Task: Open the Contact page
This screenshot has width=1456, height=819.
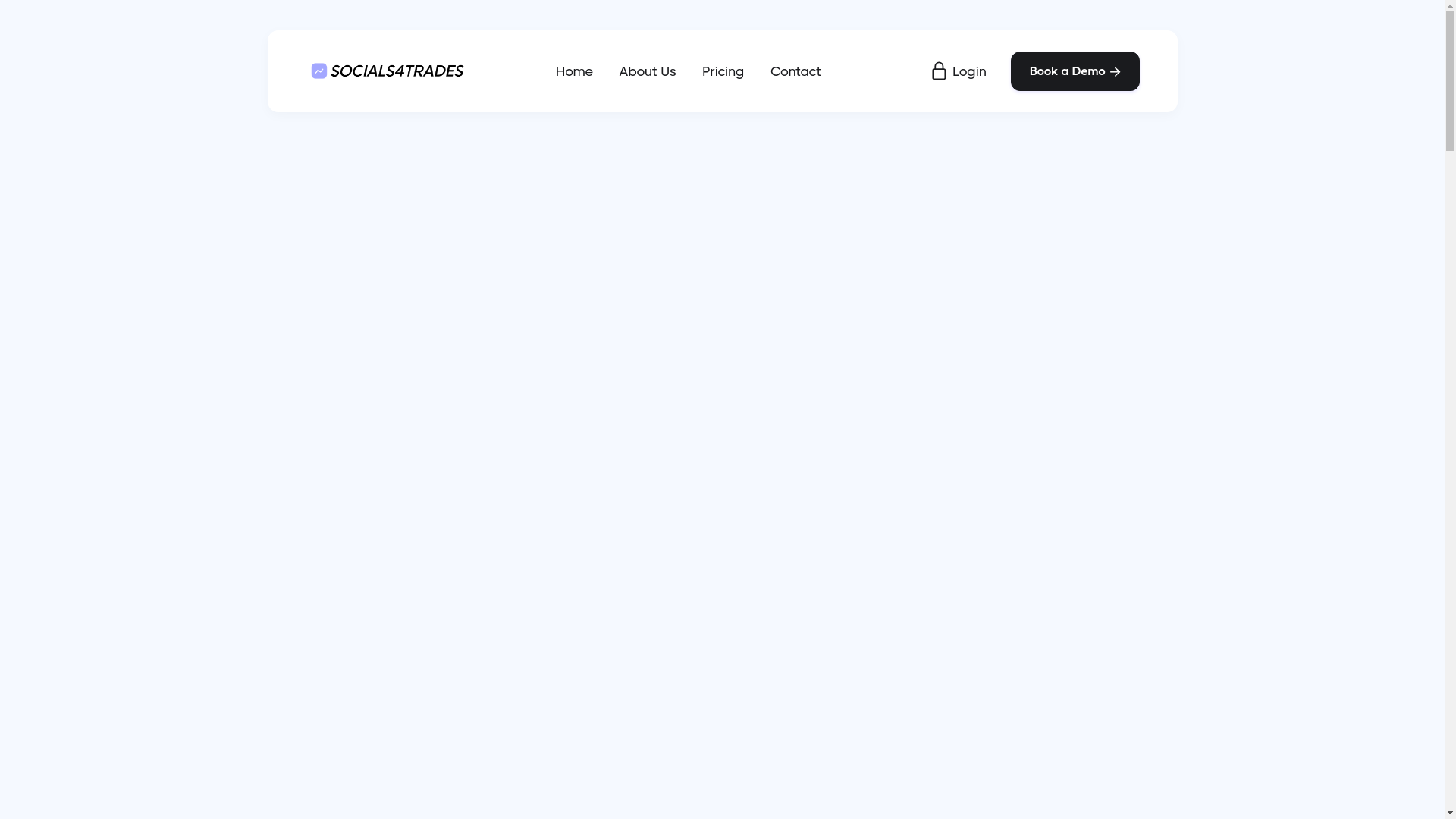Action: (795, 71)
